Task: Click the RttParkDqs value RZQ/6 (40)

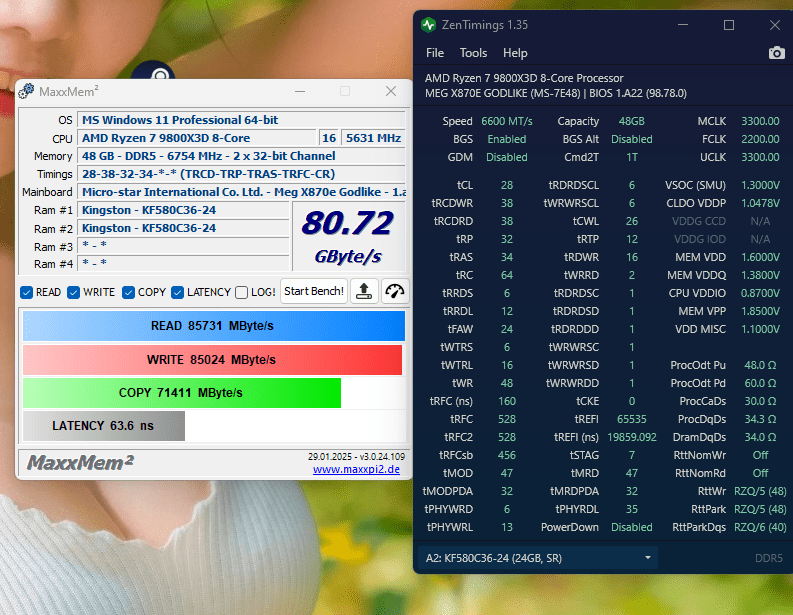Action: tap(760, 528)
